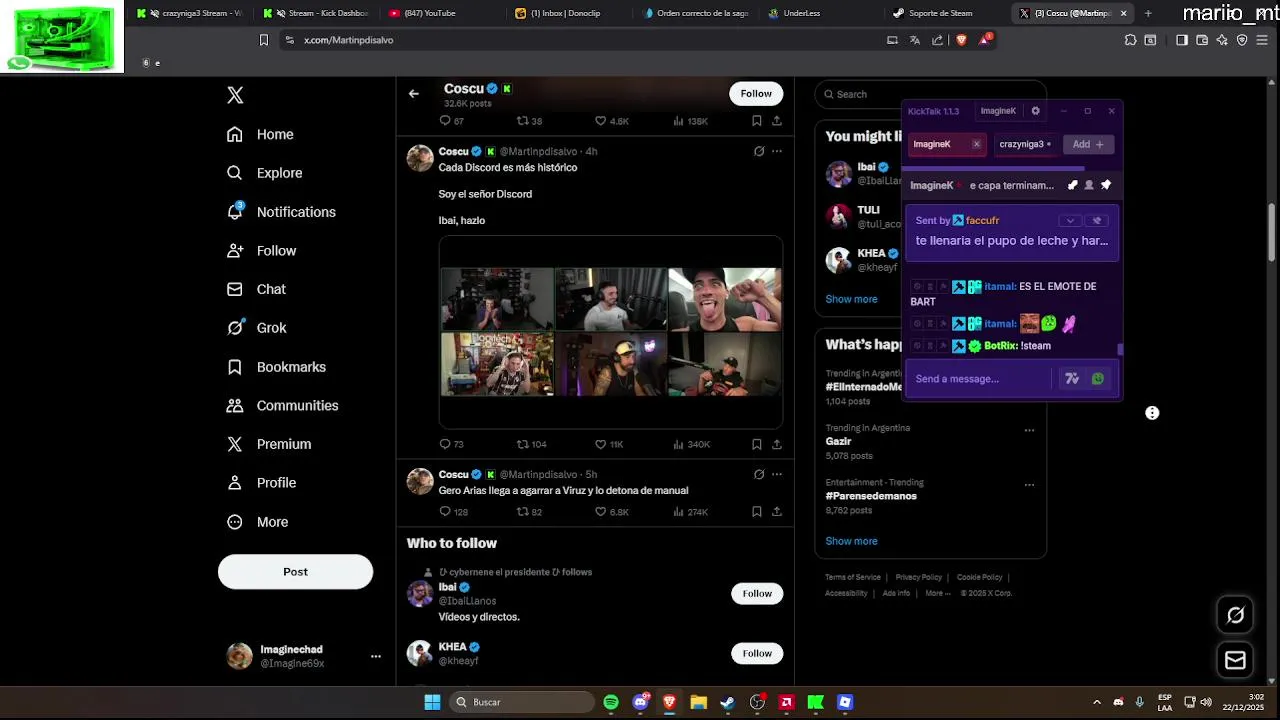Image resolution: width=1280 pixels, height=720 pixels.
Task: Switch to the Soporte de Steam tab
Action: 940,13
